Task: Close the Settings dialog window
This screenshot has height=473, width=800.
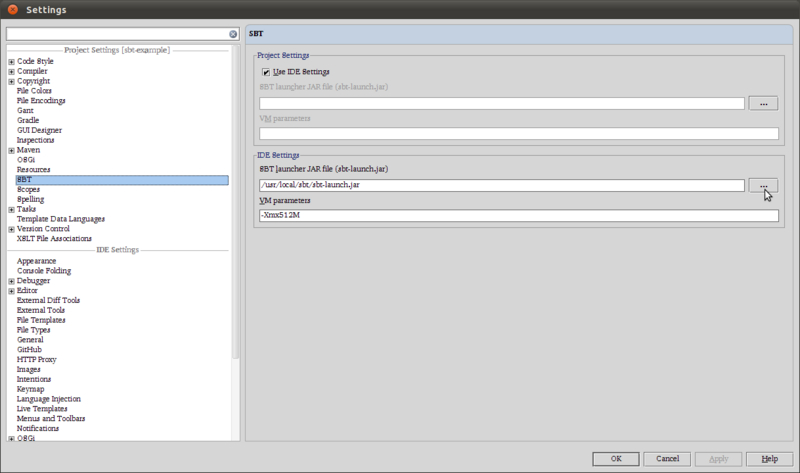Action: click(x=13, y=9)
